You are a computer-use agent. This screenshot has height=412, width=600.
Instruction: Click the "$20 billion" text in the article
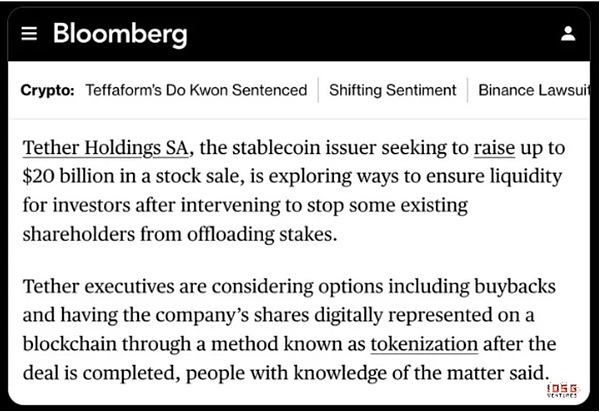(70, 177)
